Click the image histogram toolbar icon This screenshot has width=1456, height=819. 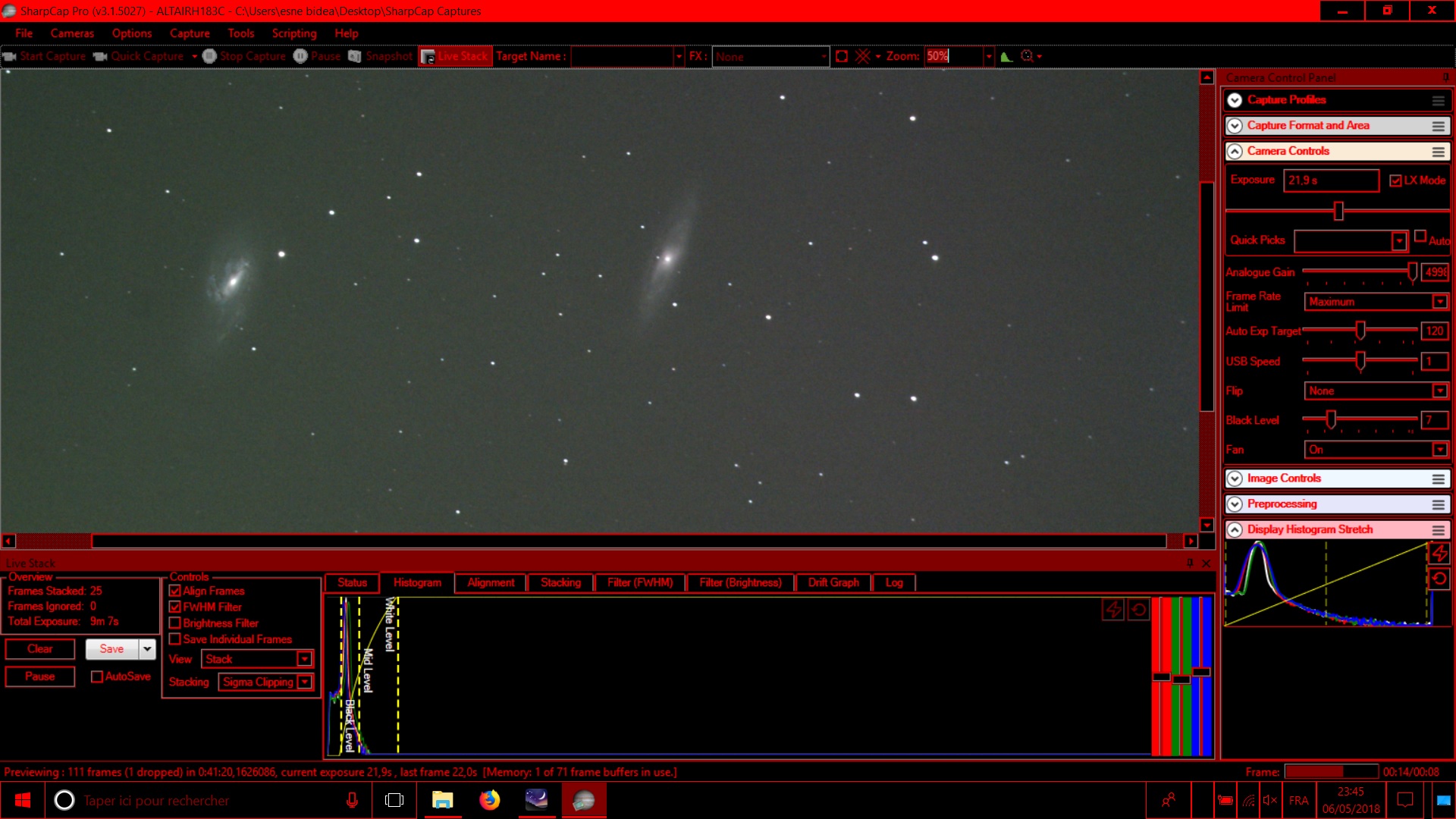[1006, 56]
